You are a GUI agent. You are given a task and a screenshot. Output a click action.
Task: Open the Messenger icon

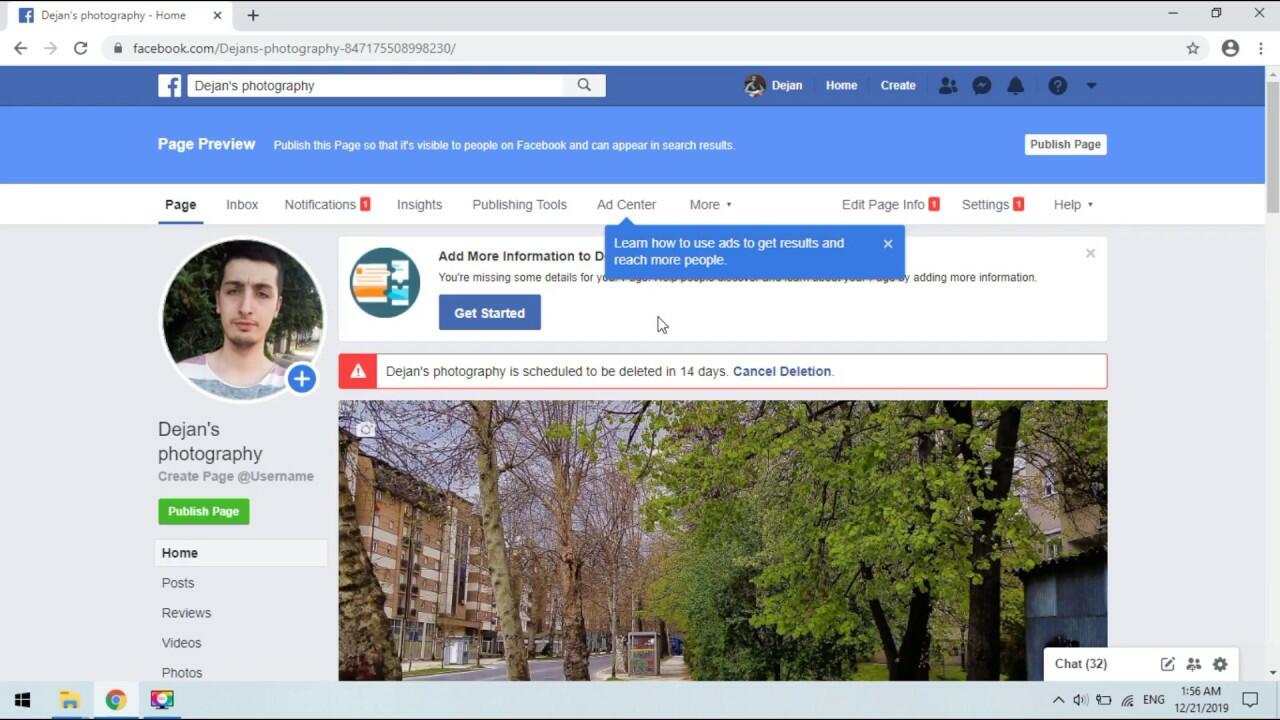pyautogui.click(x=982, y=86)
